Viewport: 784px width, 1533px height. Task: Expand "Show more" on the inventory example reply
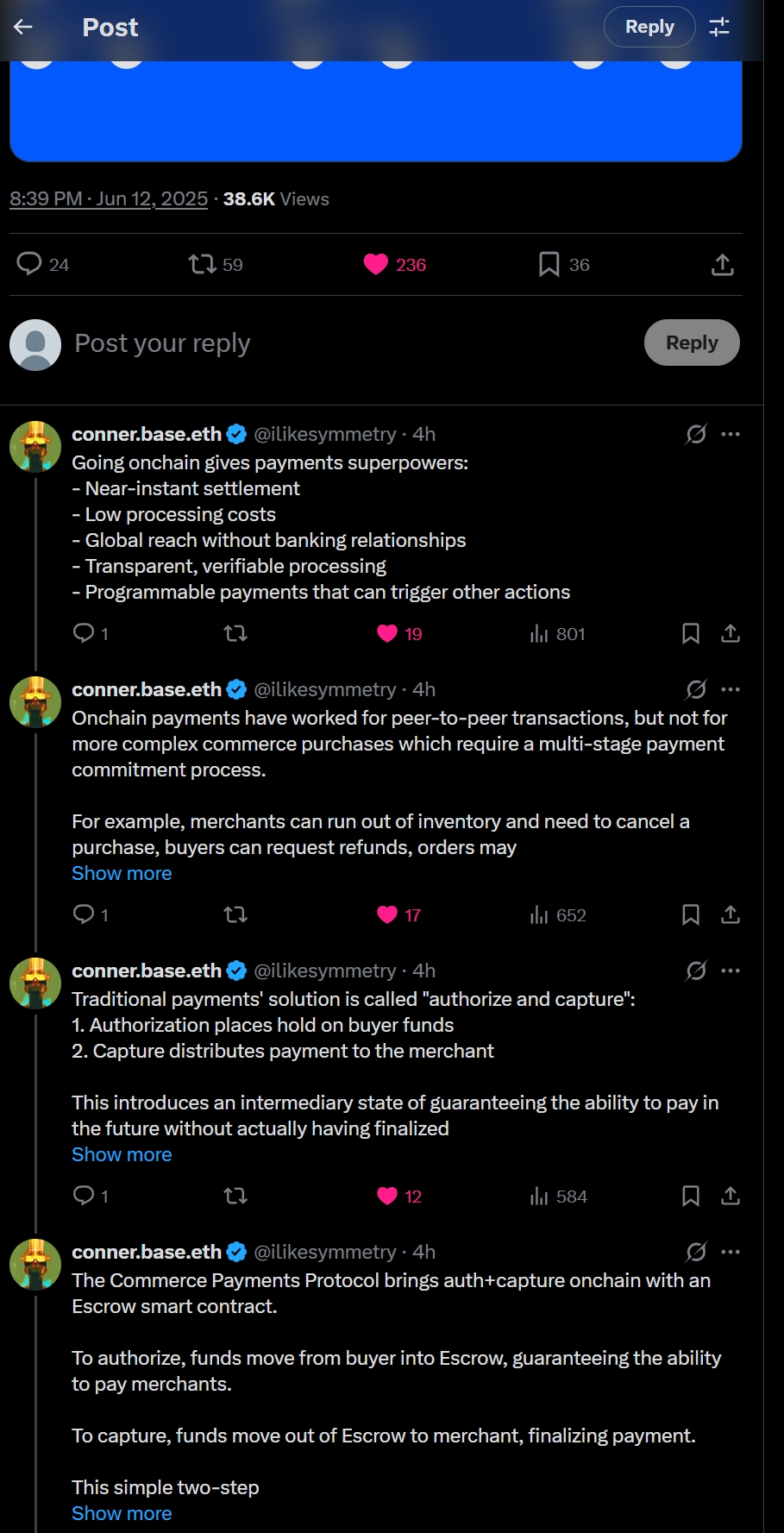pyautogui.click(x=122, y=873)
